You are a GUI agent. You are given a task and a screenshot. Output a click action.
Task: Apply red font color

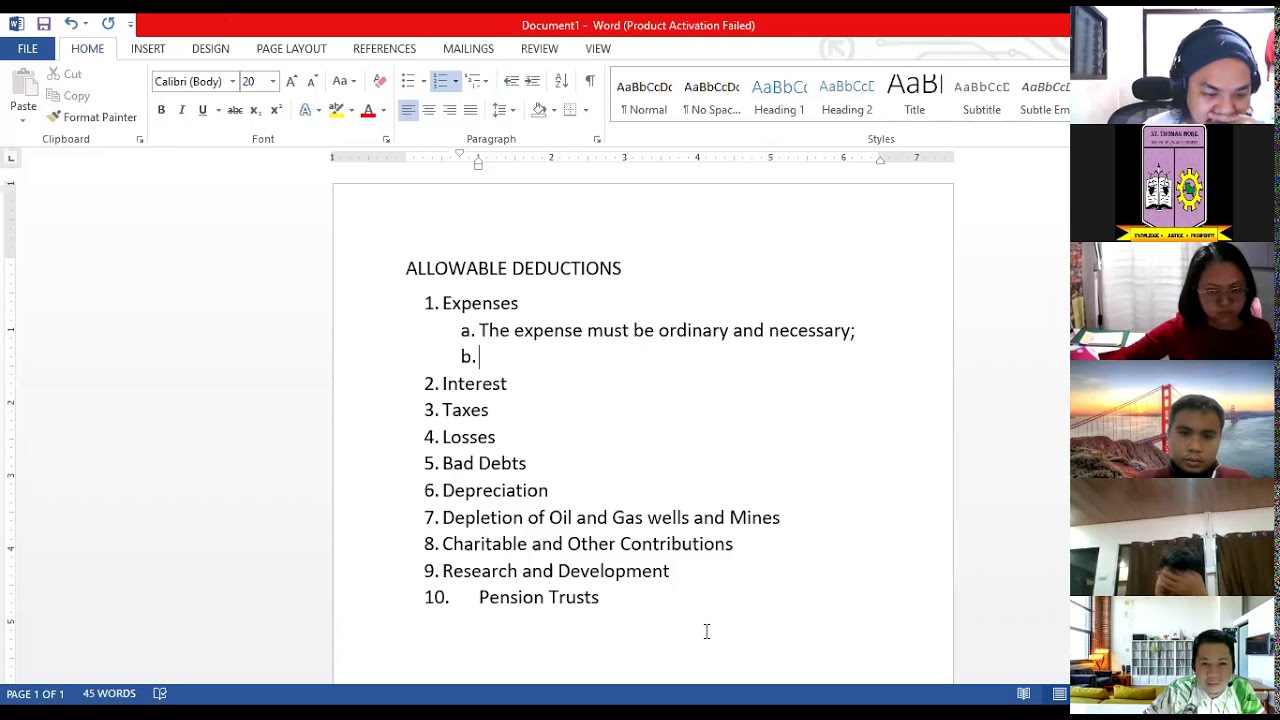tap(368, 110)
